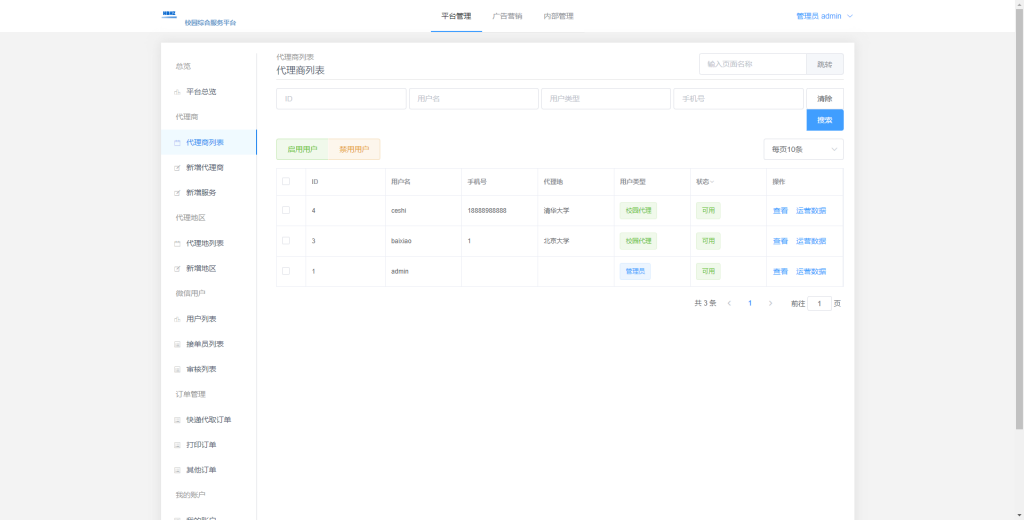
Task: Click the 启用用户 enable button
Action: (x=302, y=149)
